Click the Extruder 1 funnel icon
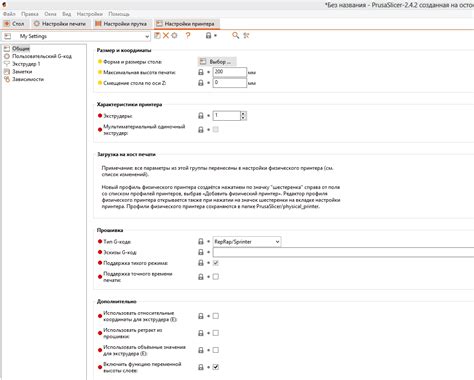Viewport: 474px width, 380px height. pyautogui.click(x=7, y=64)
